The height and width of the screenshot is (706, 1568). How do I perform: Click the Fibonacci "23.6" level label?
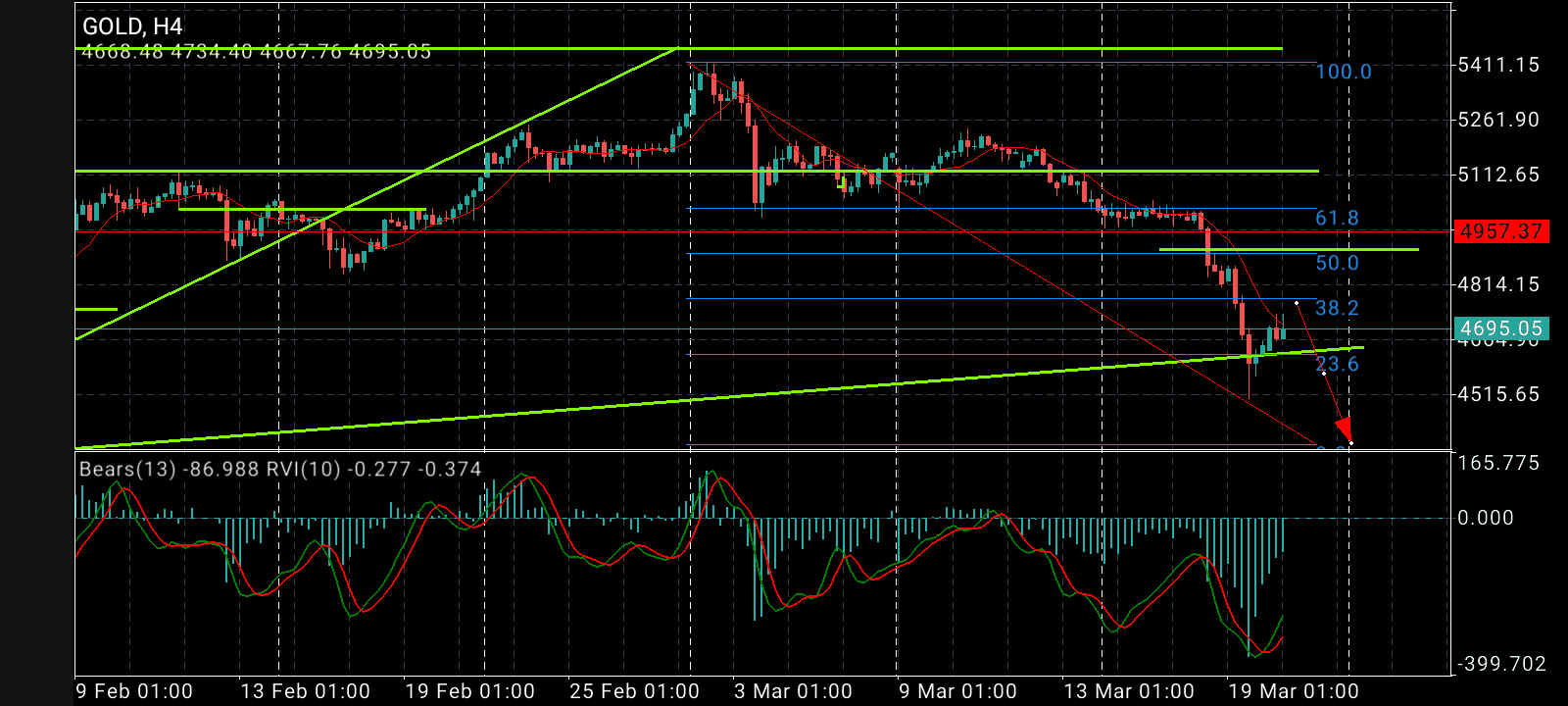point(1337,364)
